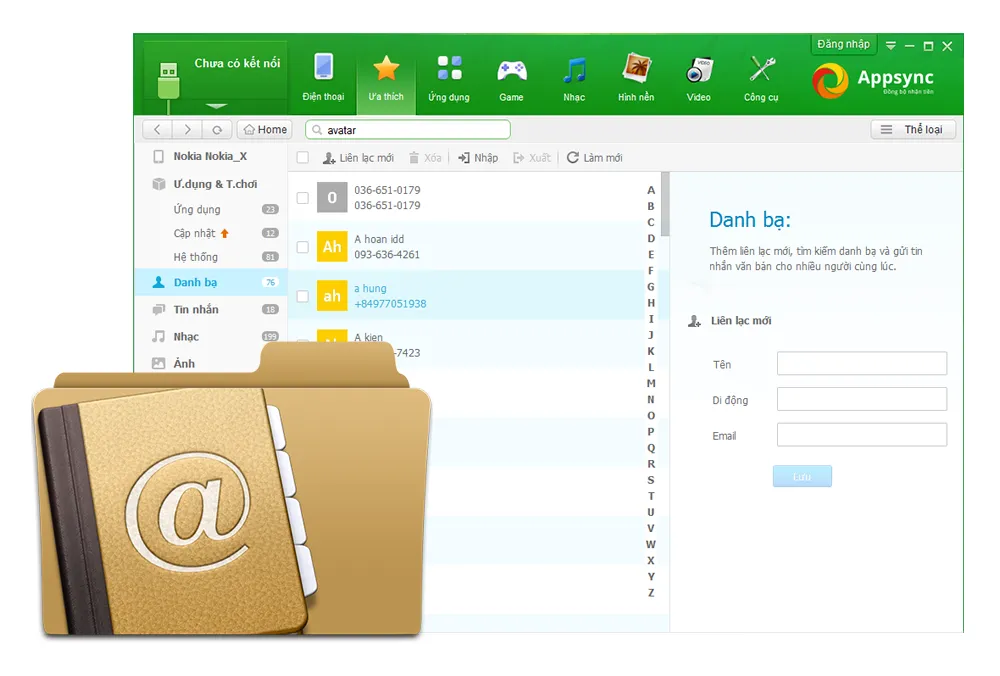Open the Công cụ tools icon
The width and height of the screenshot is (1000, 676).
coord(761,70)
